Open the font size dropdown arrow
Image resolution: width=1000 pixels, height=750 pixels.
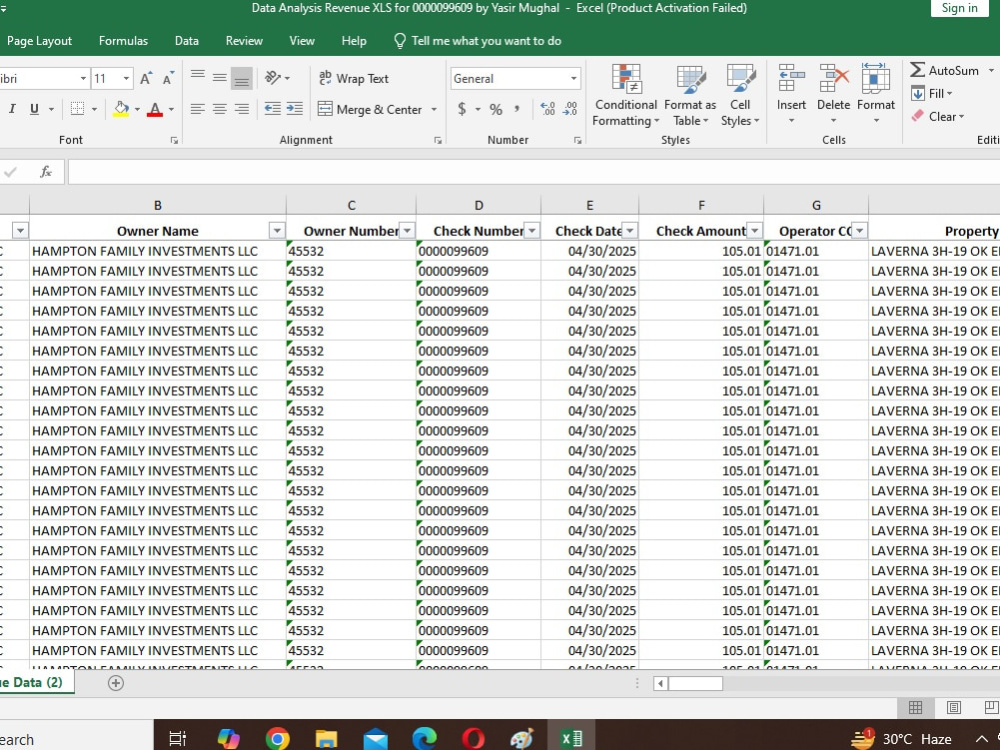pyautogui.click(x=126, y=78)
